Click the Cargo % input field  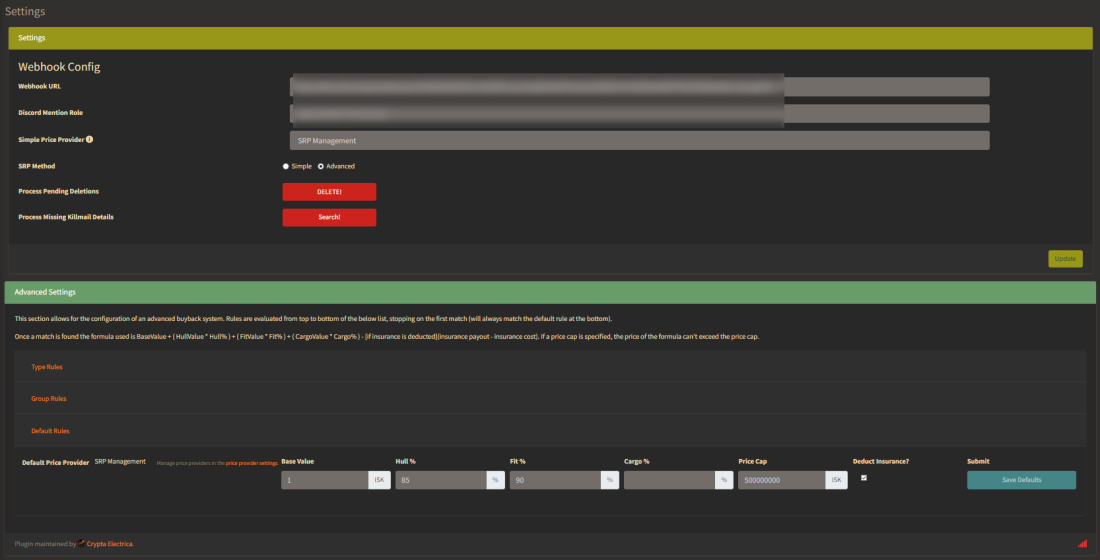click(x=668, y=480)
